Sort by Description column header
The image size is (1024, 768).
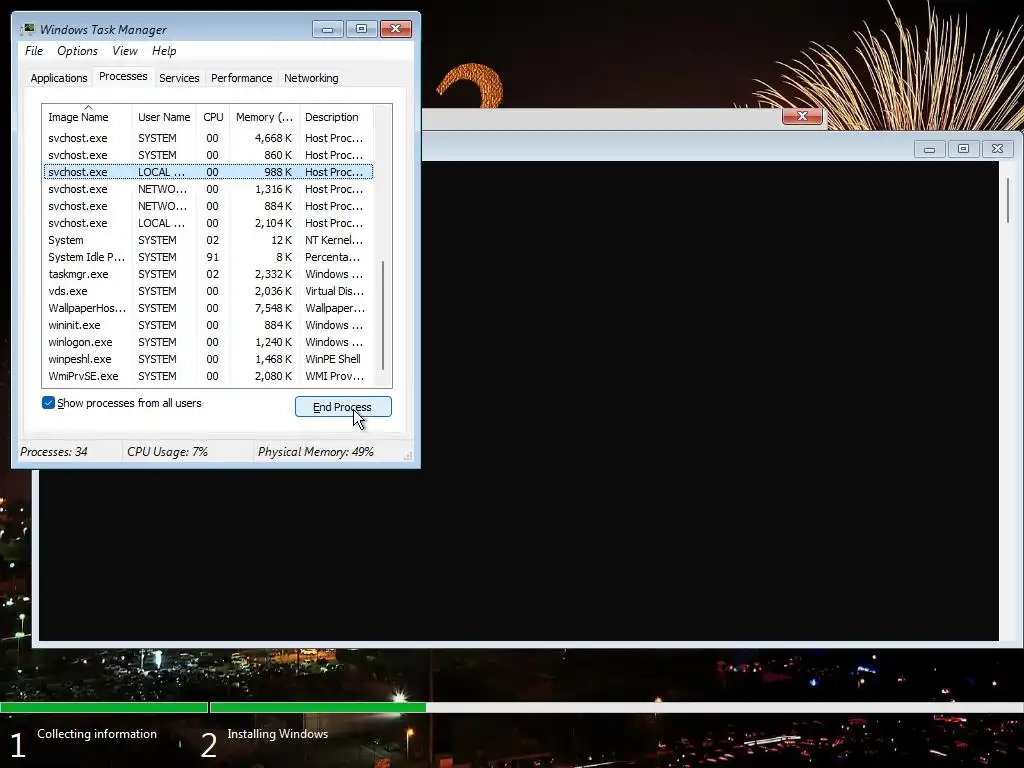tap(336, 117)
